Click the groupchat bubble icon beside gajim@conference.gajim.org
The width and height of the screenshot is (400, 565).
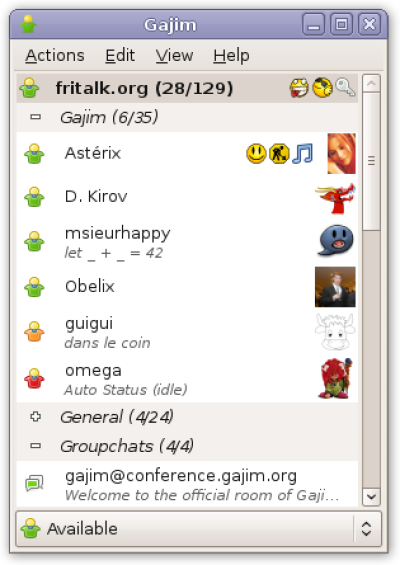tap(34, 483)
